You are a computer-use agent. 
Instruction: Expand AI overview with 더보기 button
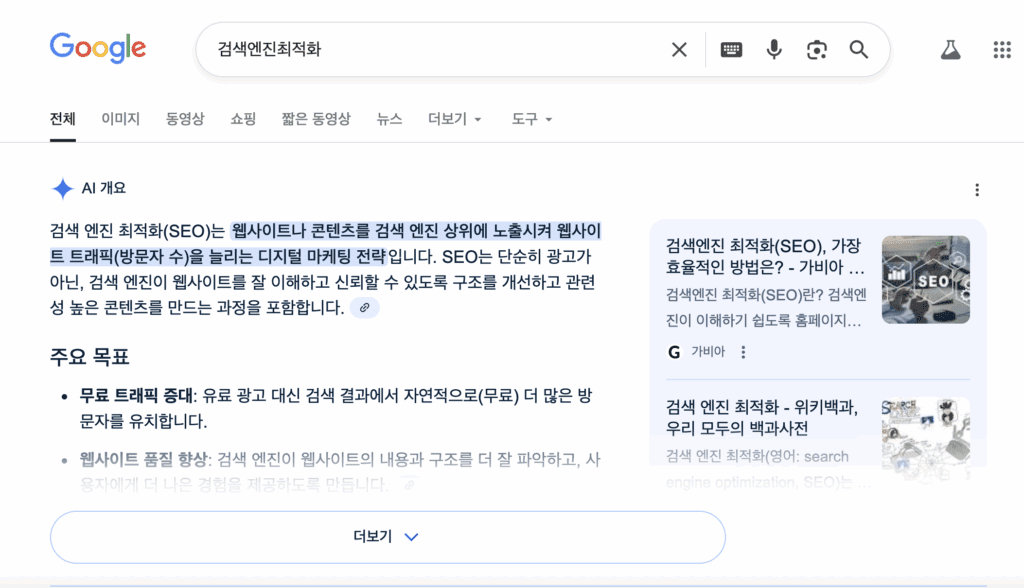click(387, 537)
